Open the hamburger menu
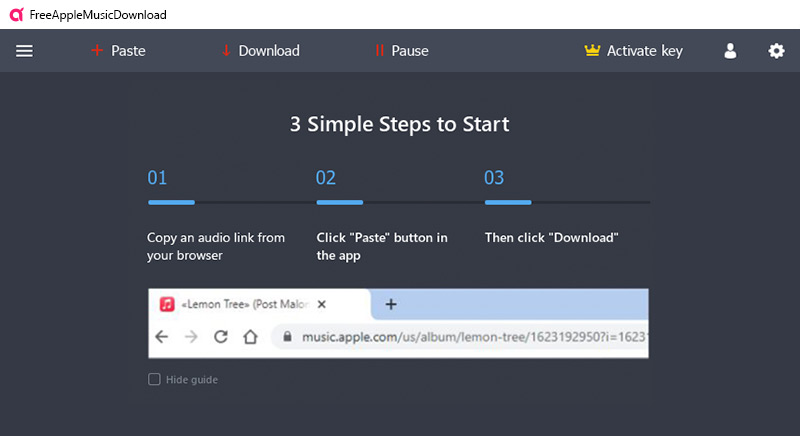Image resolution: width=800 pixels, height=436 pixels. [x=24, y=51]
